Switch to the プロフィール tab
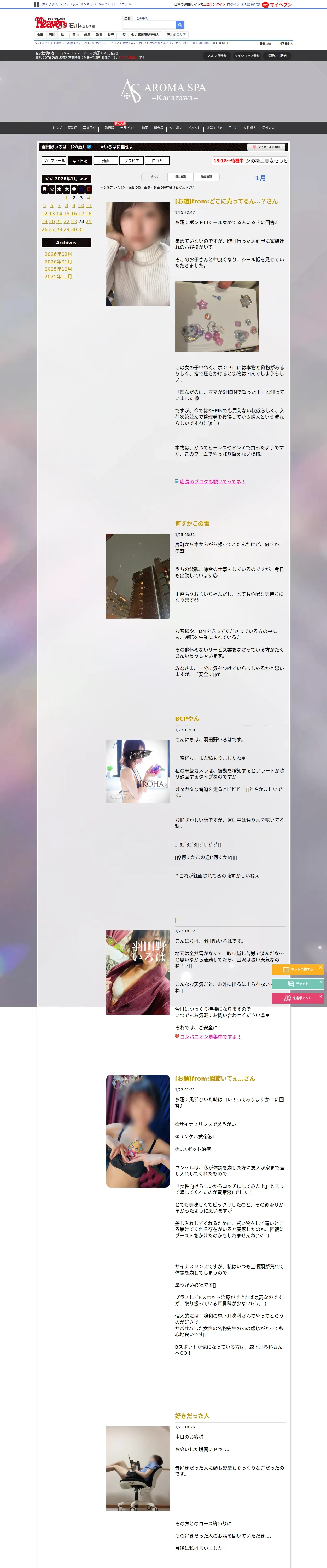The height and width of the screenshot is (1568, 327). [x=54, y=161]
